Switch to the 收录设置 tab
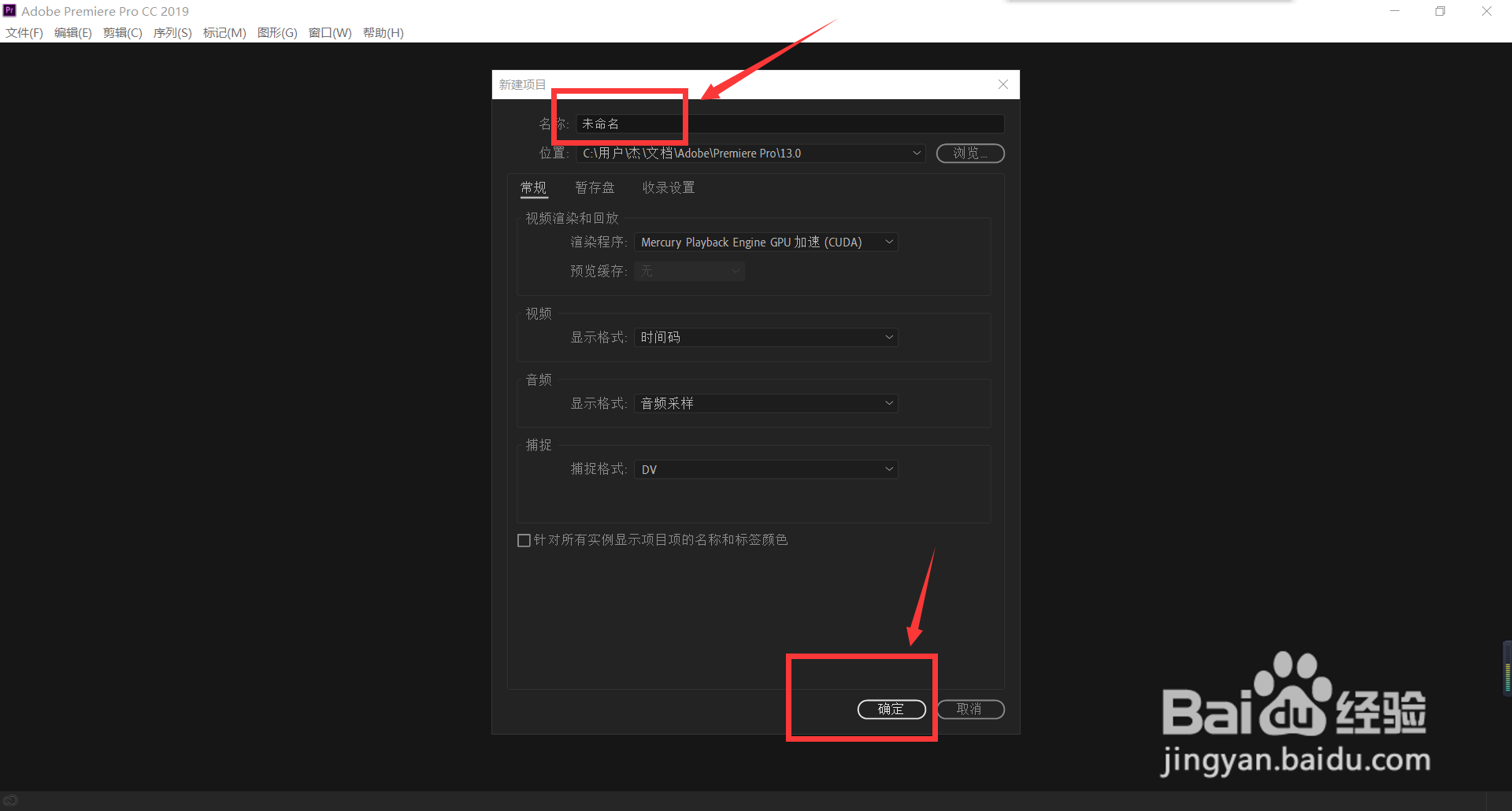 pyautogui.click(x=669, y=187)
